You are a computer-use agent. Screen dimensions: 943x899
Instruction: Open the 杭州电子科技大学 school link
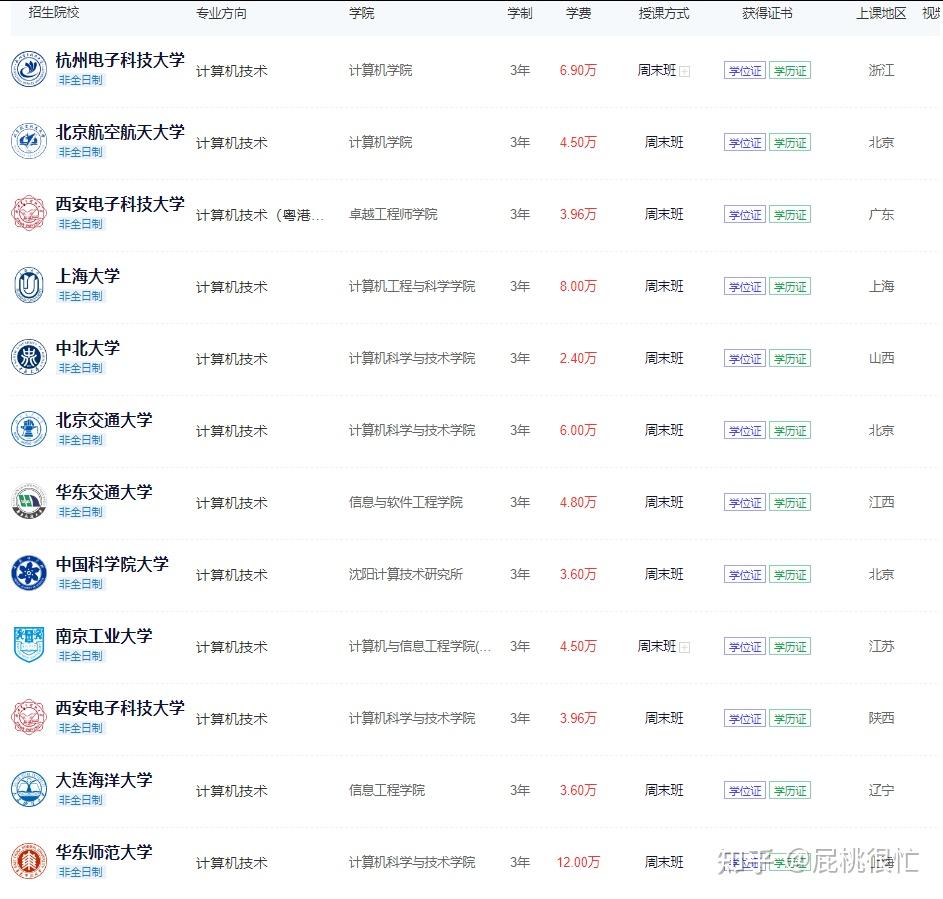120,60
